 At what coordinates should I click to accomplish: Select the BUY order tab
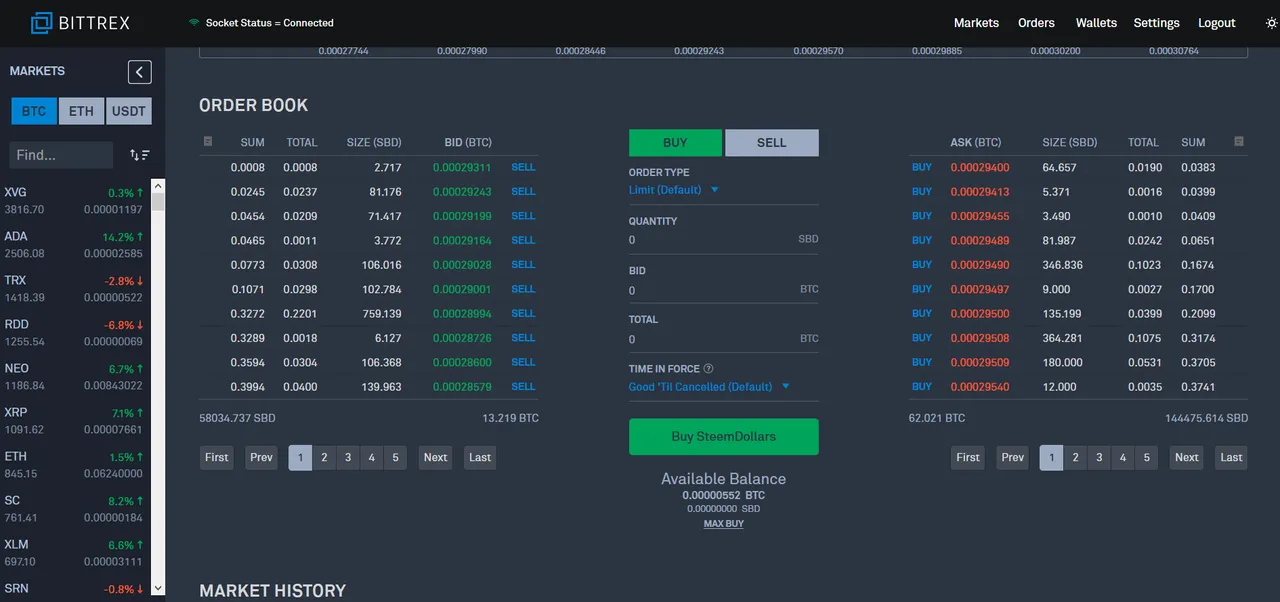tap(675, 143)
